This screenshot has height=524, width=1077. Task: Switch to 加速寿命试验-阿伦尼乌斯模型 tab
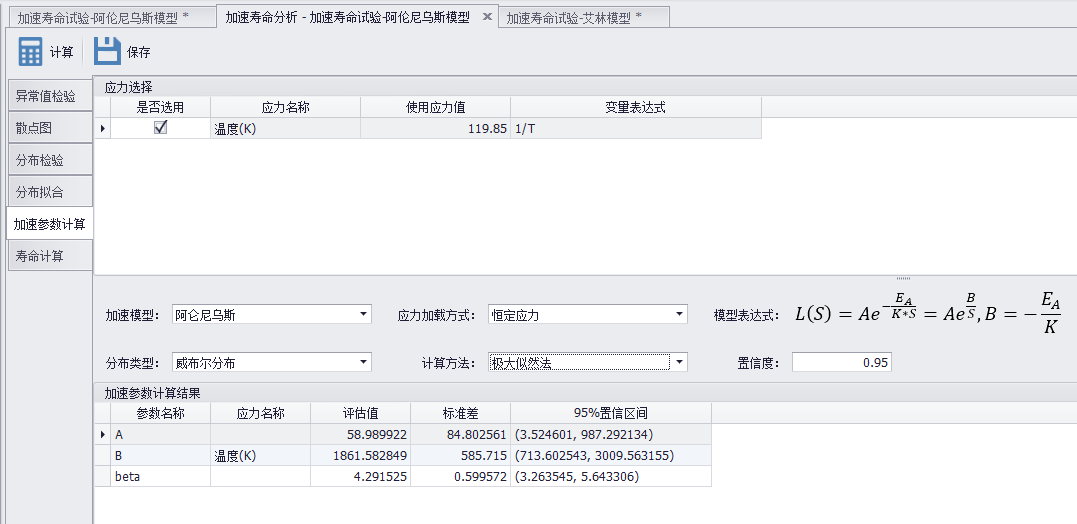click(111, 18)
